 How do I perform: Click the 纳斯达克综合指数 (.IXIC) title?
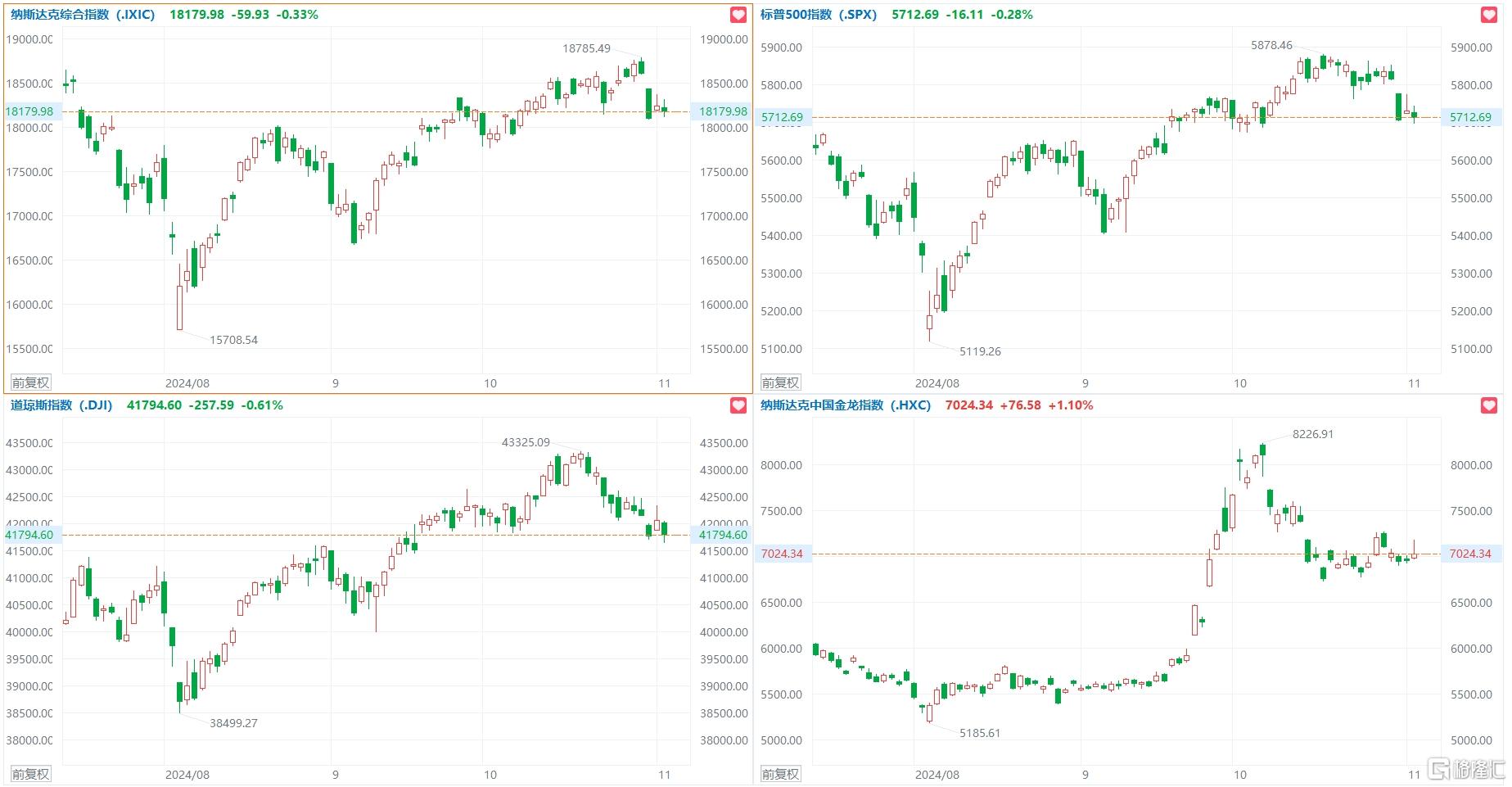[83, 15]
